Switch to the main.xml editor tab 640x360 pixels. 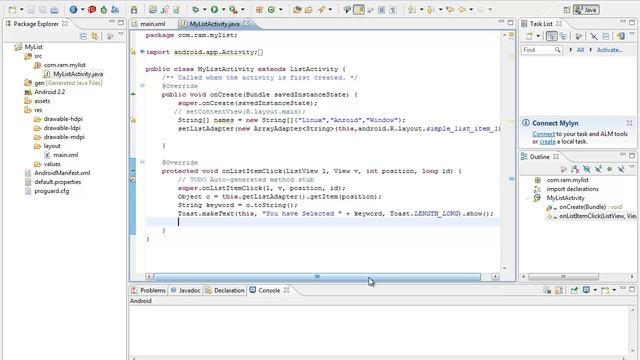click(x=152, y=24)
